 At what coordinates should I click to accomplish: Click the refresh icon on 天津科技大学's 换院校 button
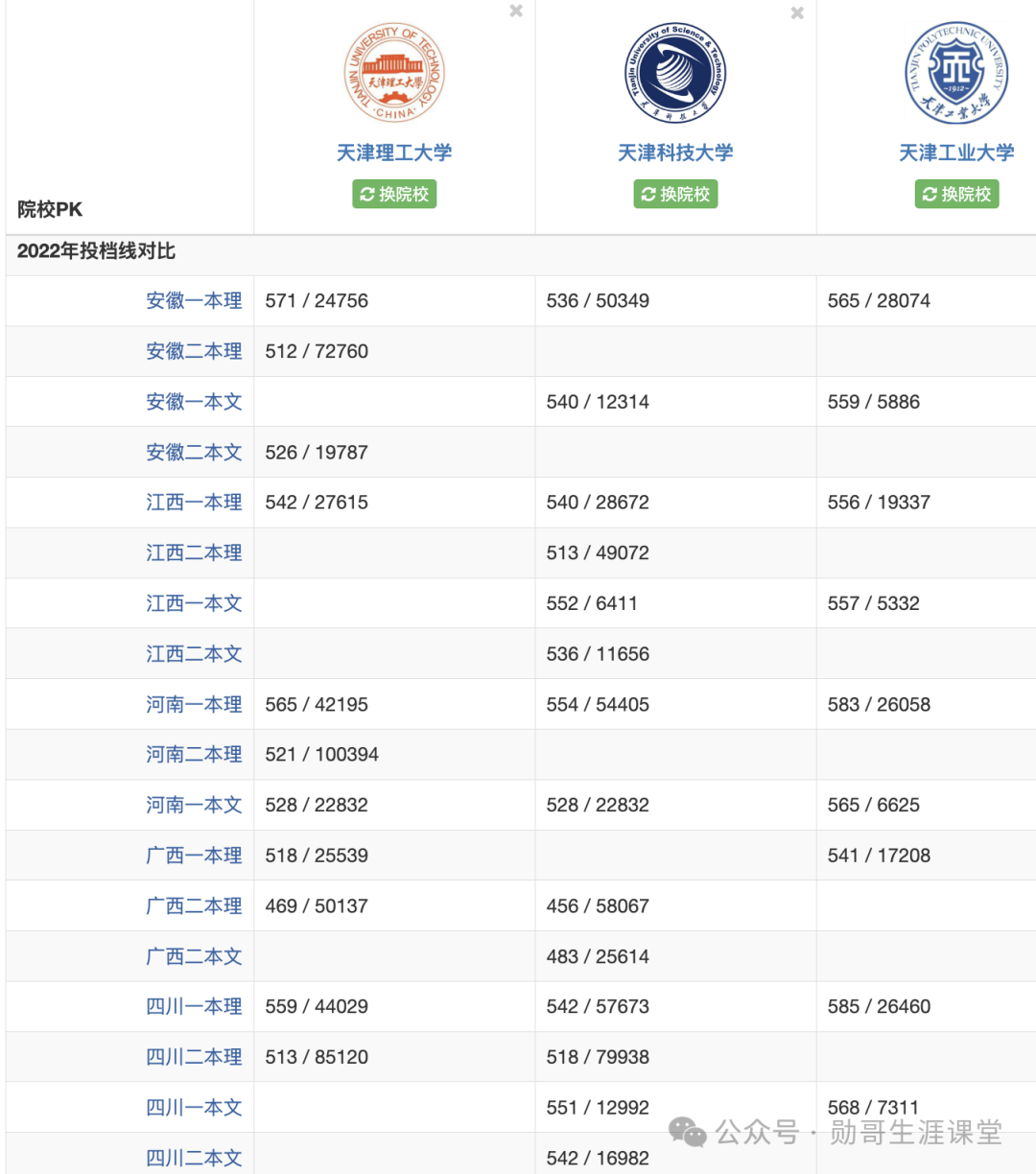tap(647, 194)
